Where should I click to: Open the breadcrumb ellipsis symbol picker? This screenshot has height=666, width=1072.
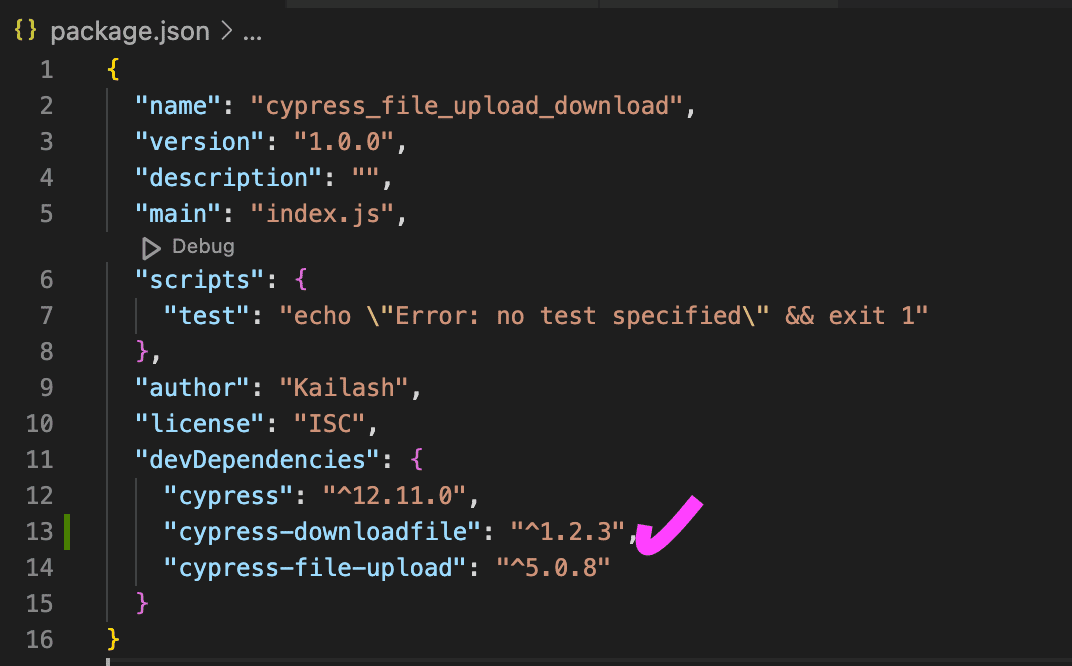[252, 32]
